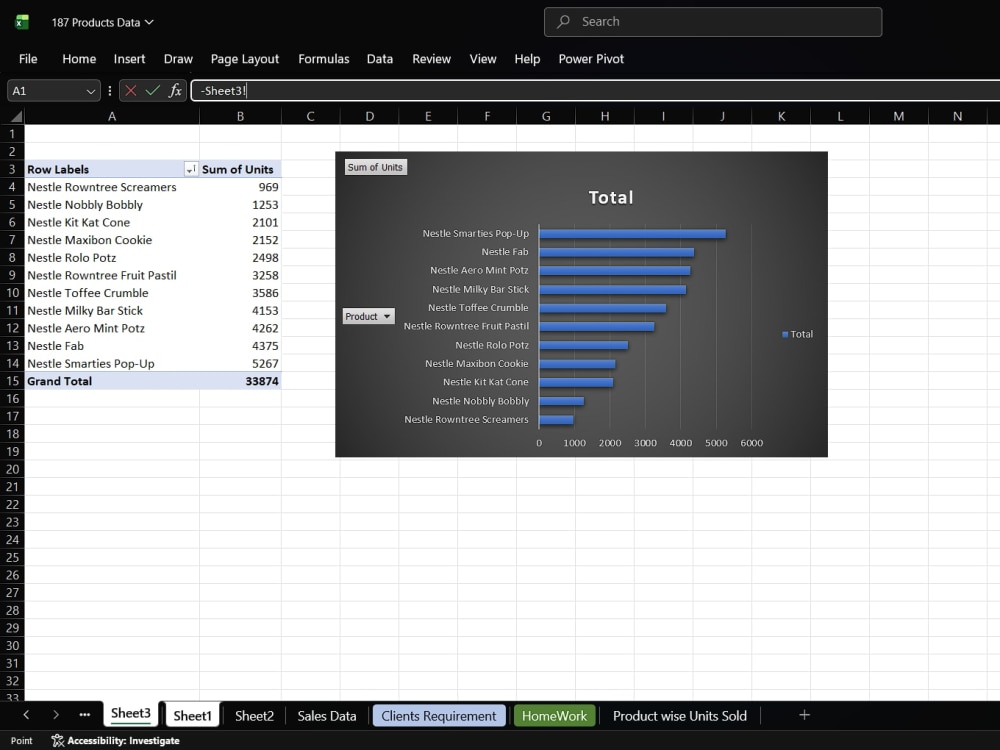Image resolution: width=1000 pixels, height=750 pixels.
Task: Switch to Sheet3 tab
Action: pyautogui.click(x=131, y=714)
